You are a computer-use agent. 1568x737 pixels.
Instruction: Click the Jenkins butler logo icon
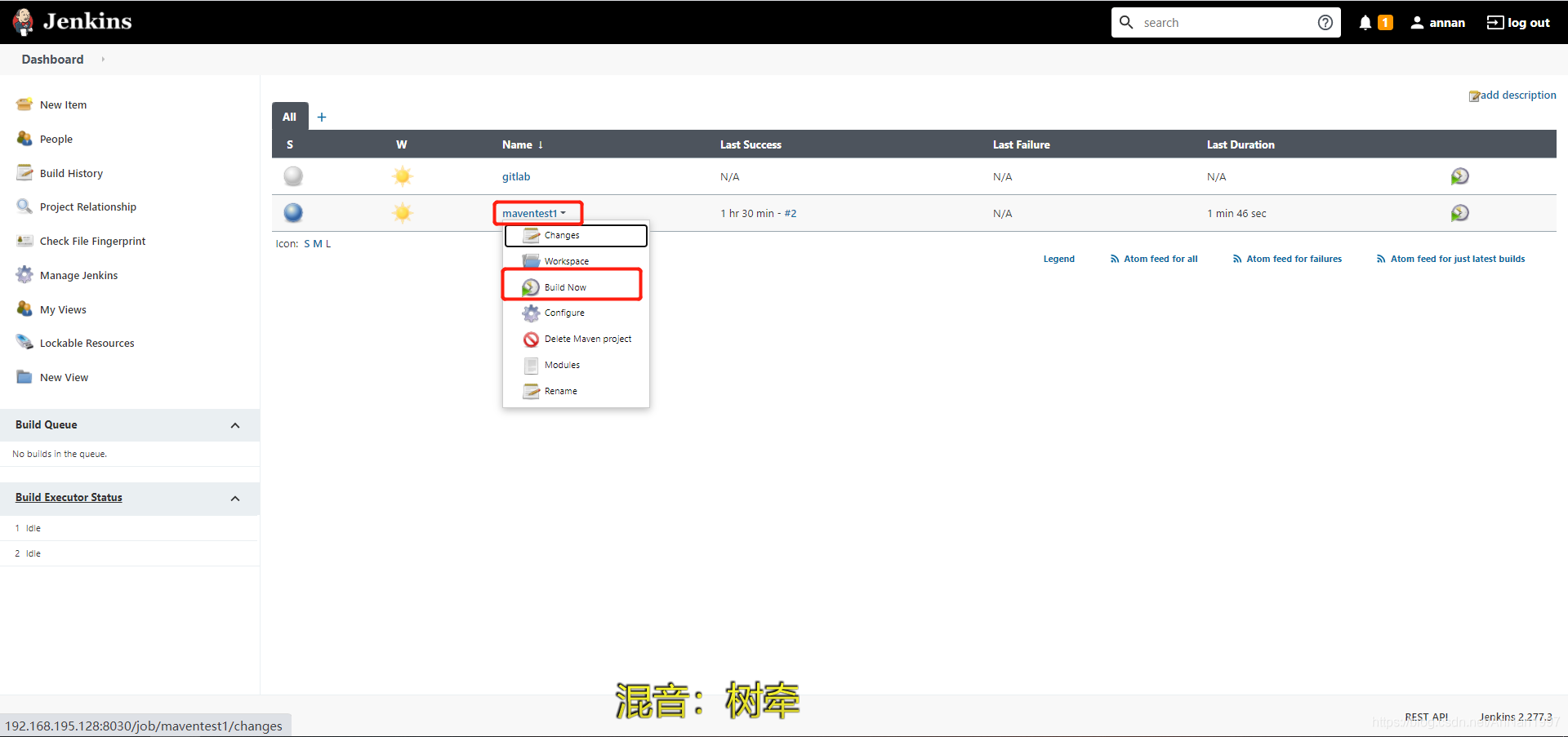click(23, 22)
